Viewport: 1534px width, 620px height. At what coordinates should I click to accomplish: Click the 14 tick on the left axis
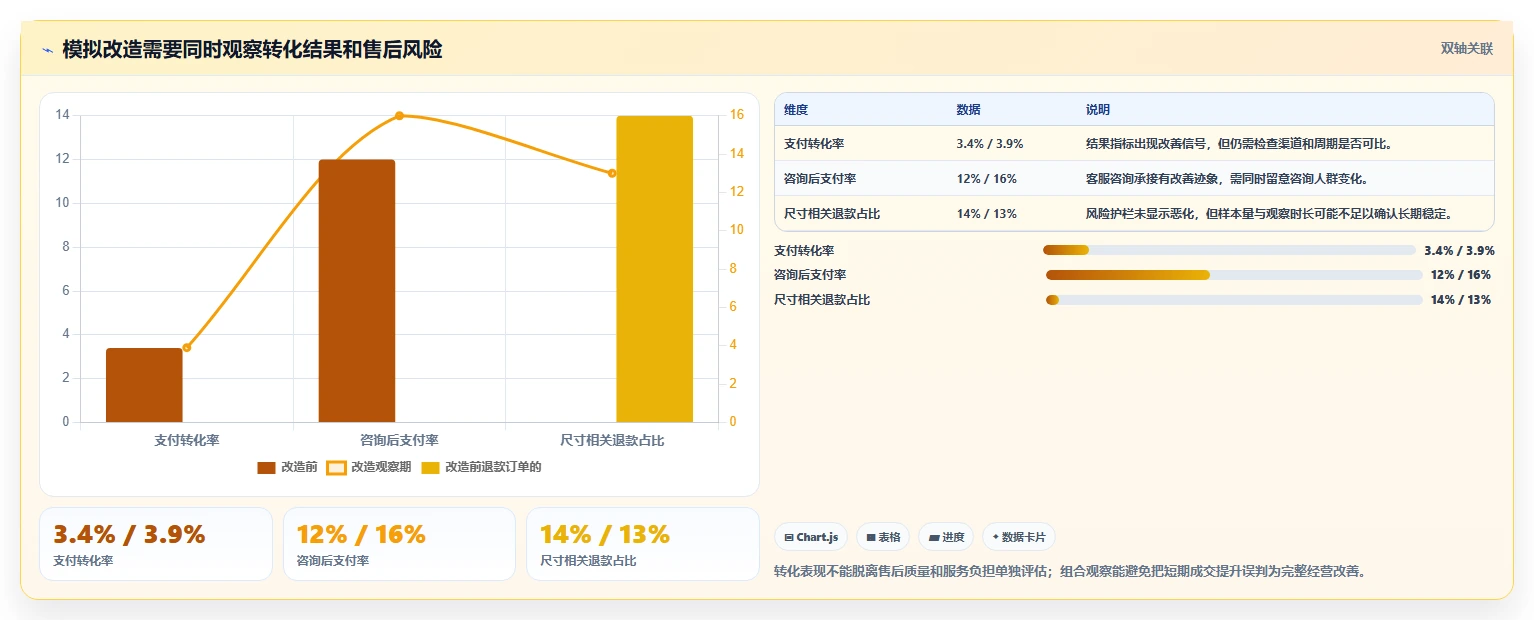pos(62,115)
